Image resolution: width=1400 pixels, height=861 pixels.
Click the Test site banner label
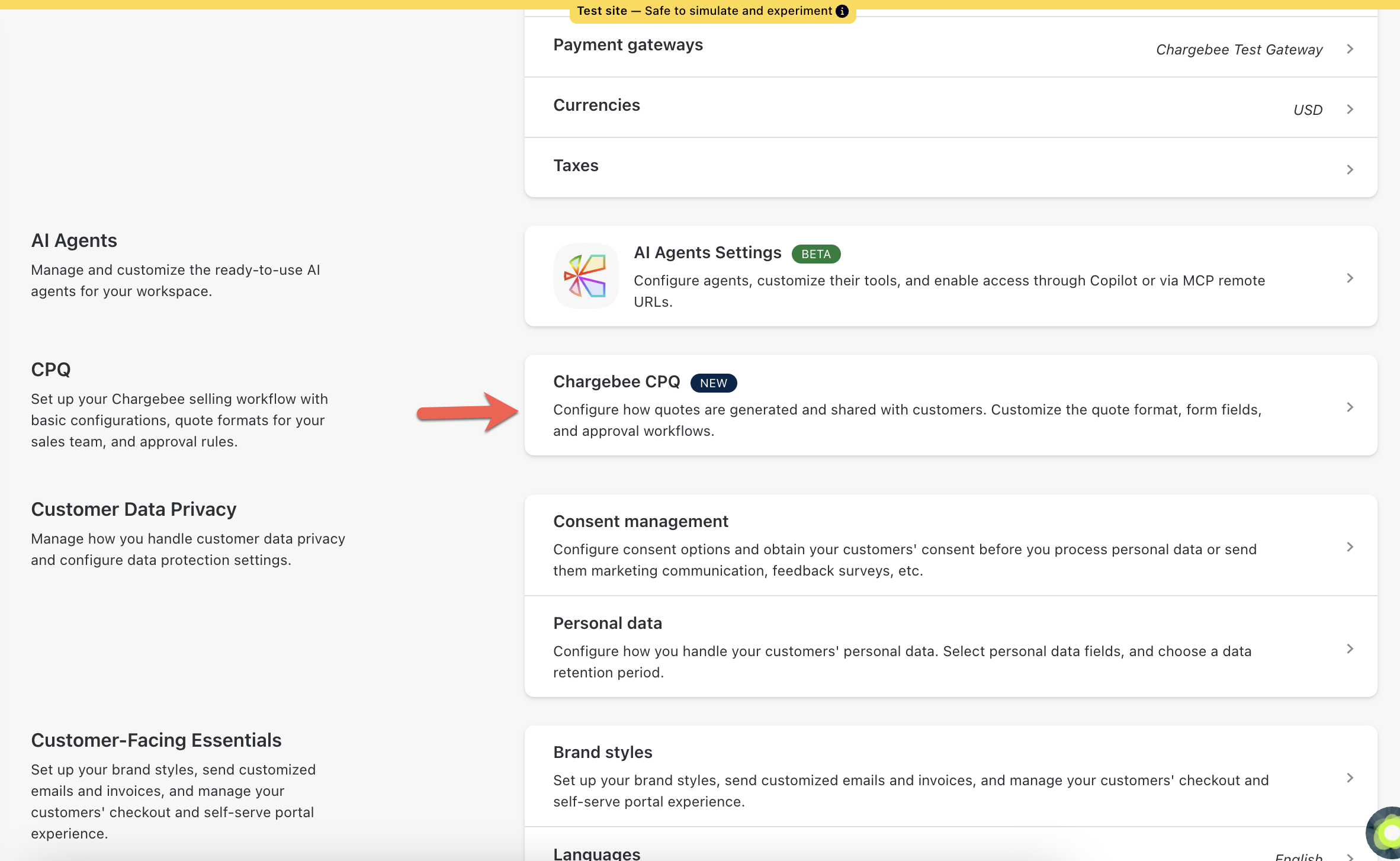(x=704, y=11)
